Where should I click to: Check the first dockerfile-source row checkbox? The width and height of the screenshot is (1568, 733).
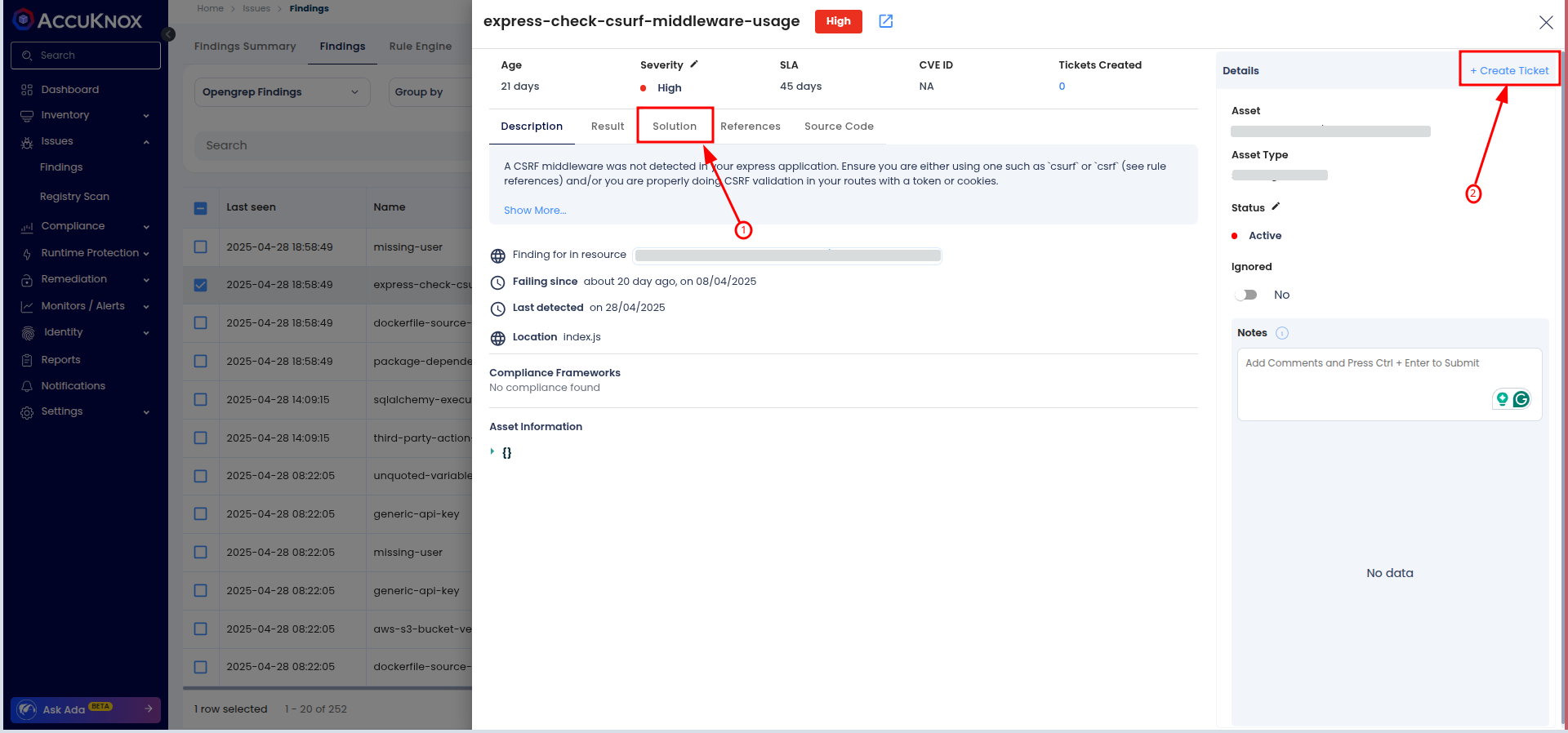point(201,322)
